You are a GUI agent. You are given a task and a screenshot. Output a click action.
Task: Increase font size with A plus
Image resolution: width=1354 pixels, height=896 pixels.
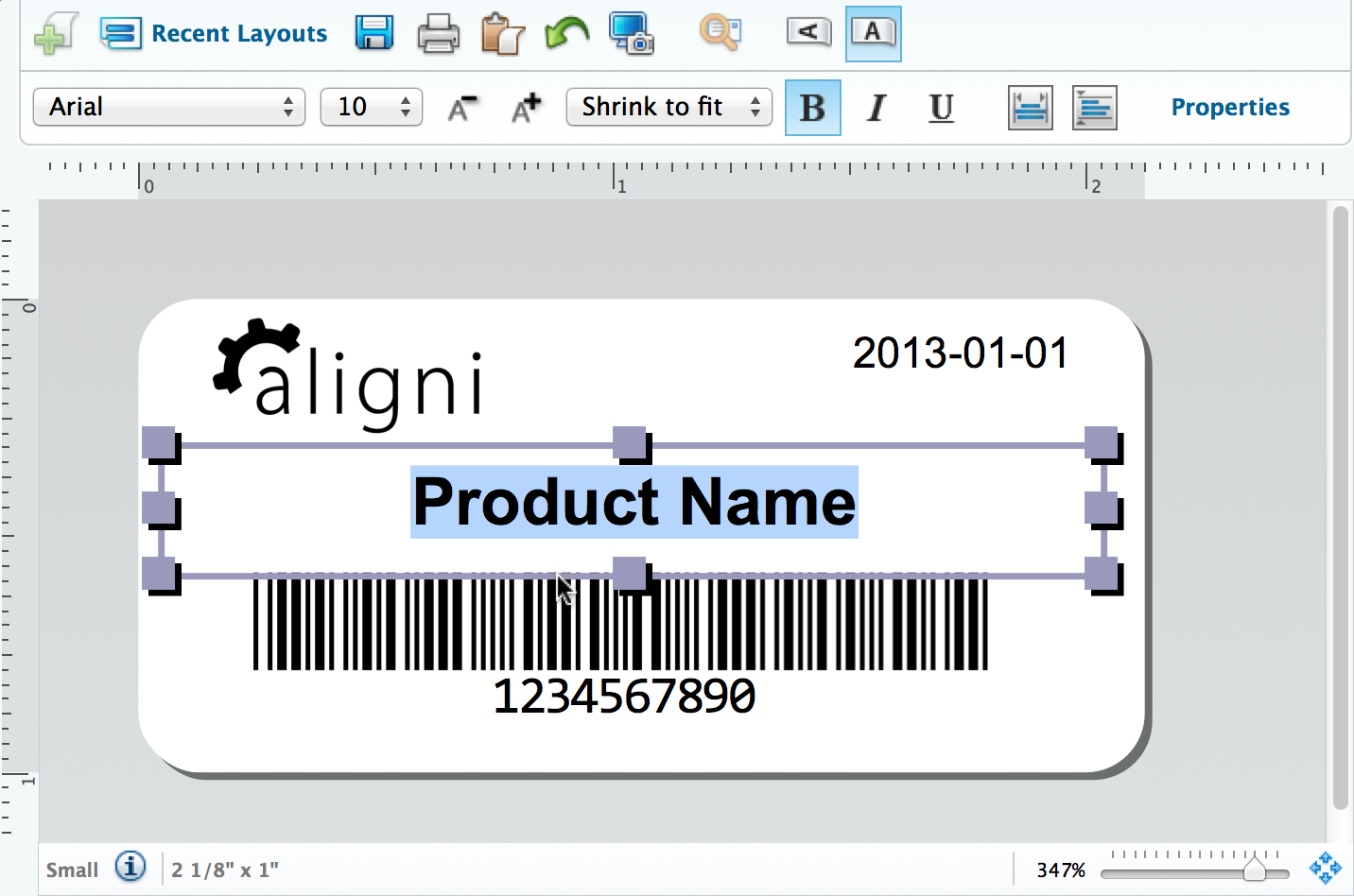[x=526, y=108]
